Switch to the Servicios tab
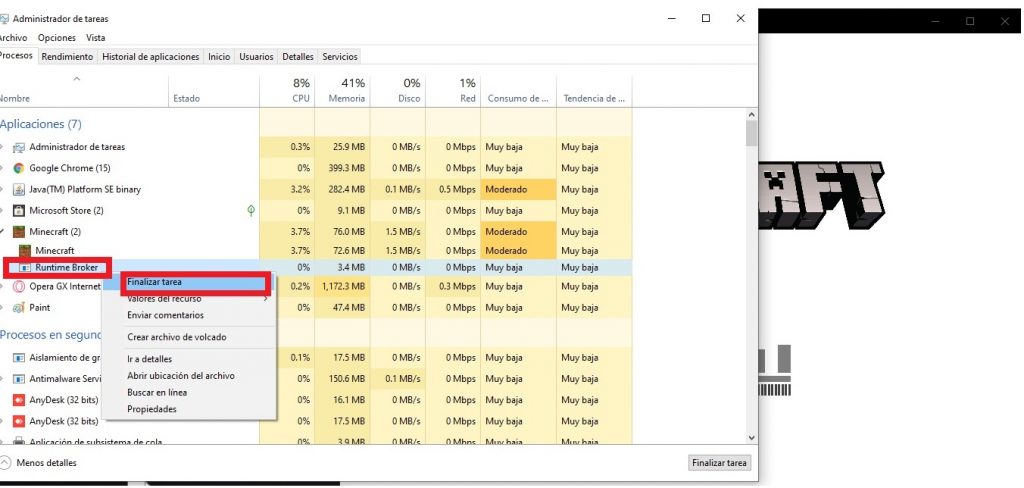This screenshot has width=1024, height=488. pyautogui.click(x=340, y=57)
